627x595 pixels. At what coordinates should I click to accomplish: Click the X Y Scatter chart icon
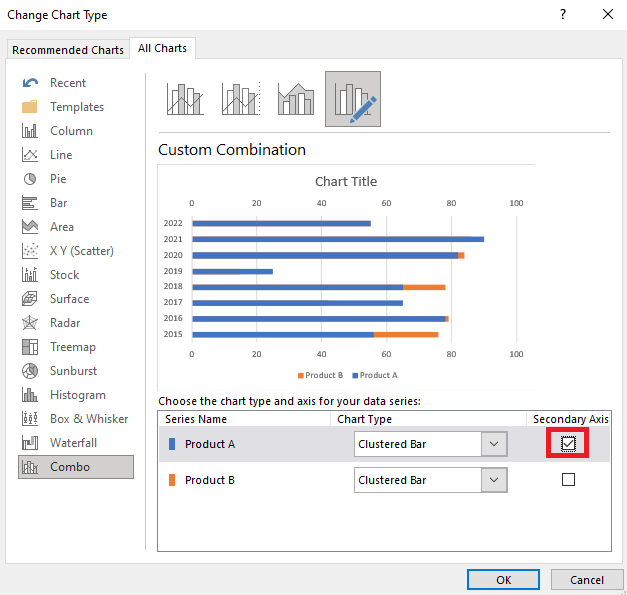pos(30,251)
